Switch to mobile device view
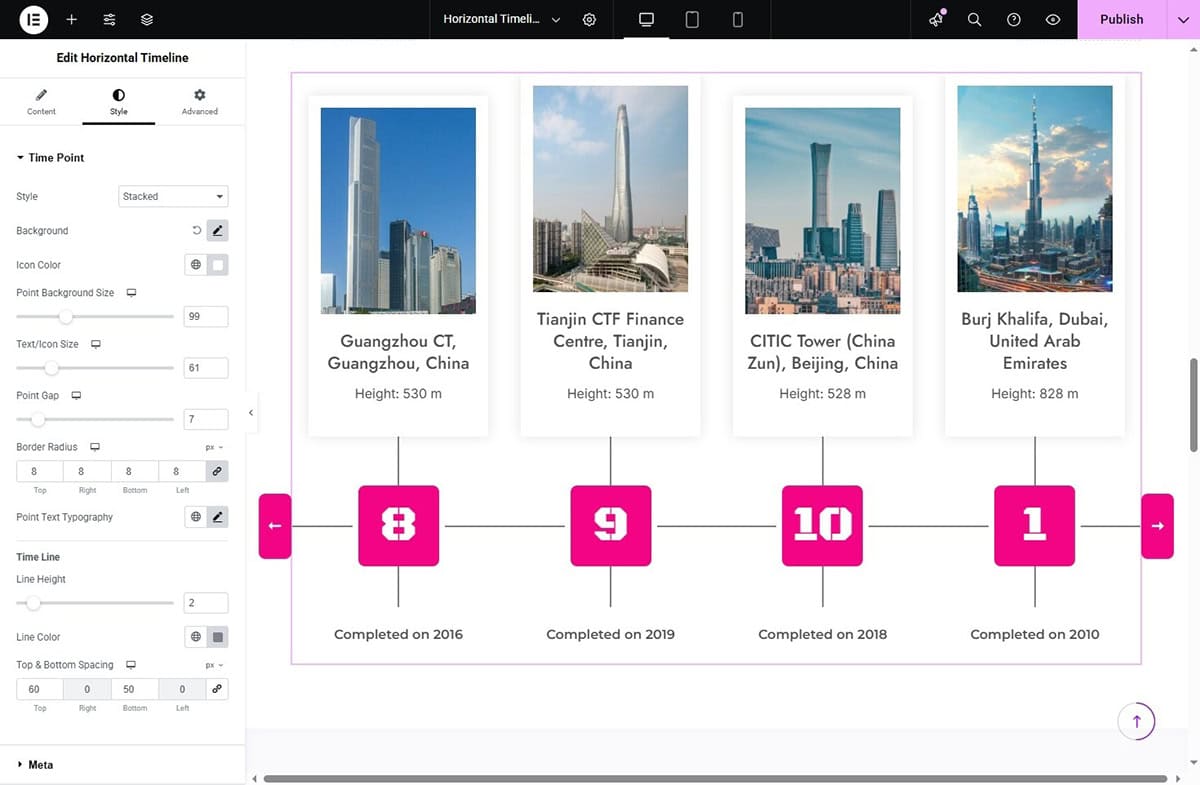Image resolution: width=1200 pixels, height=785 pixels. [x=738, y=19]
